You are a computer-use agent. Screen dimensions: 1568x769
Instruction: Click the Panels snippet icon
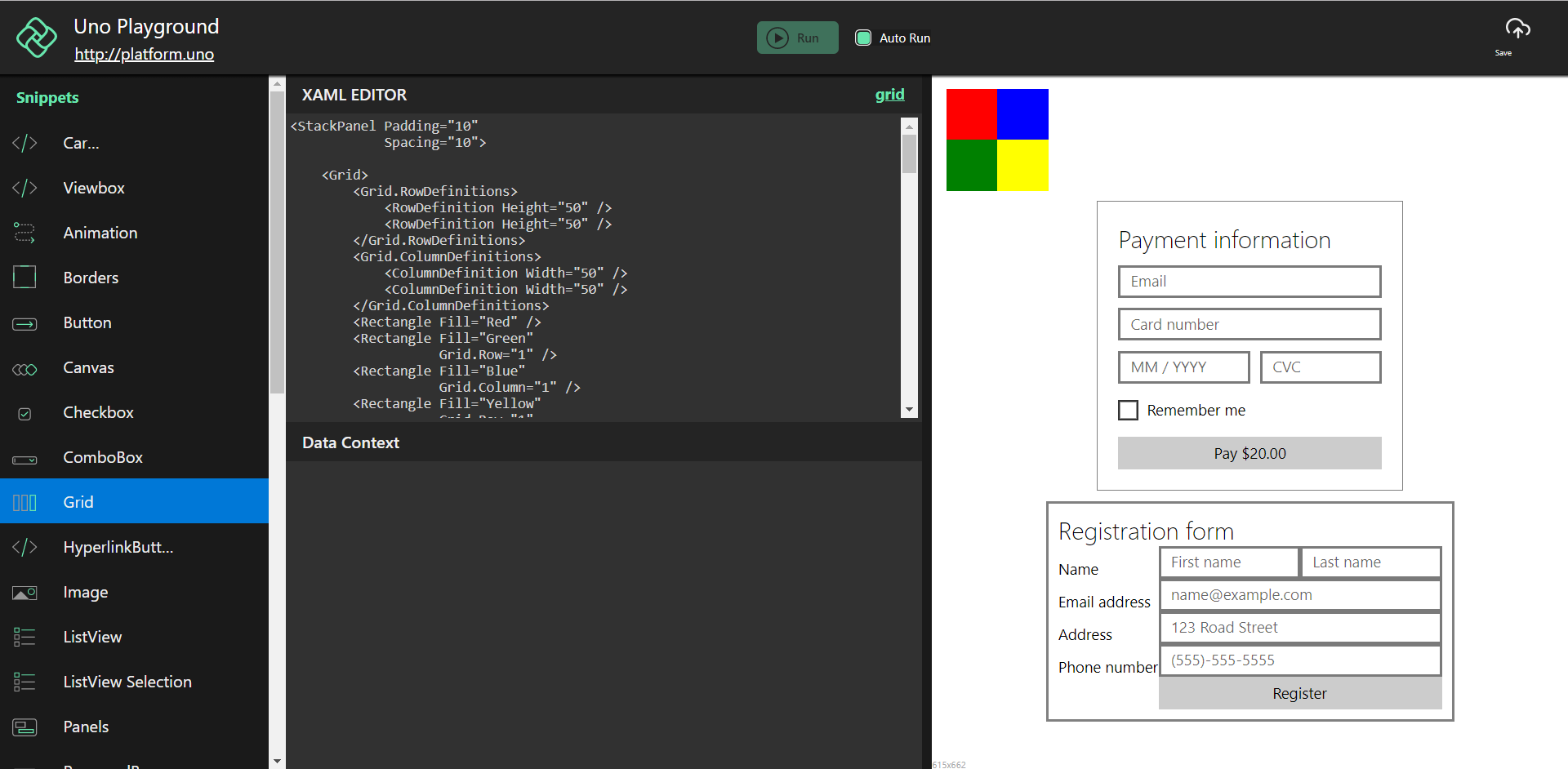[x=24, y=727]
